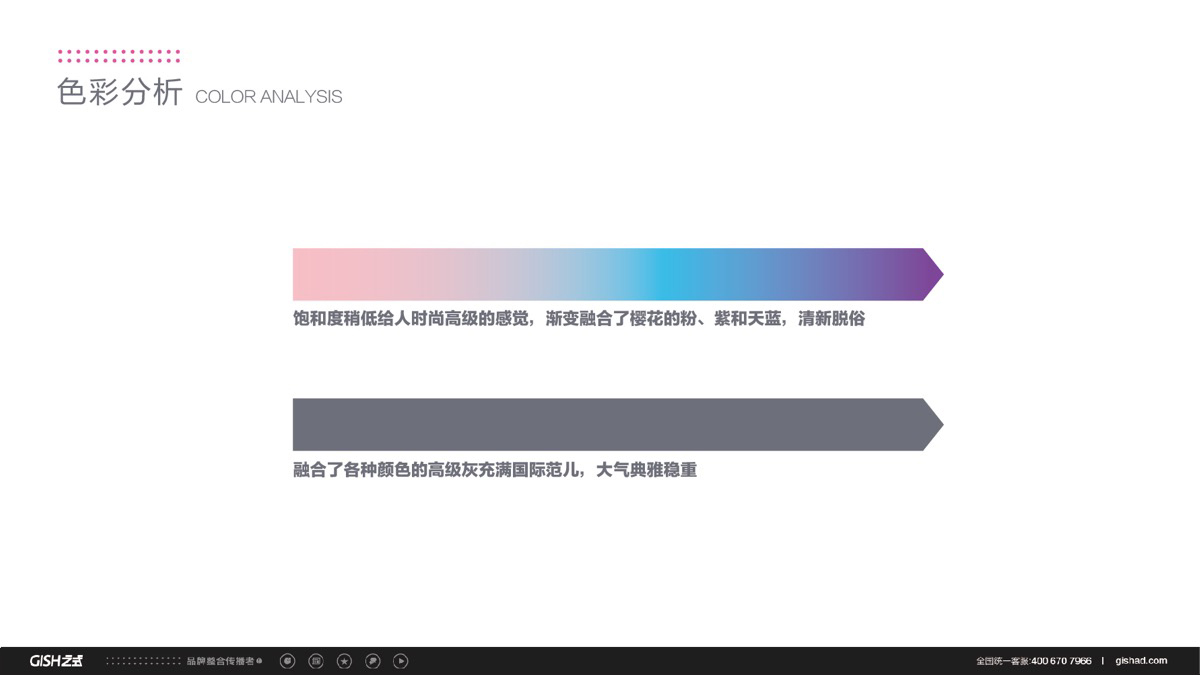This screenshot has width=1200, height=675.
Task: Open the gishad.com website link
Action: point(1141,661)
